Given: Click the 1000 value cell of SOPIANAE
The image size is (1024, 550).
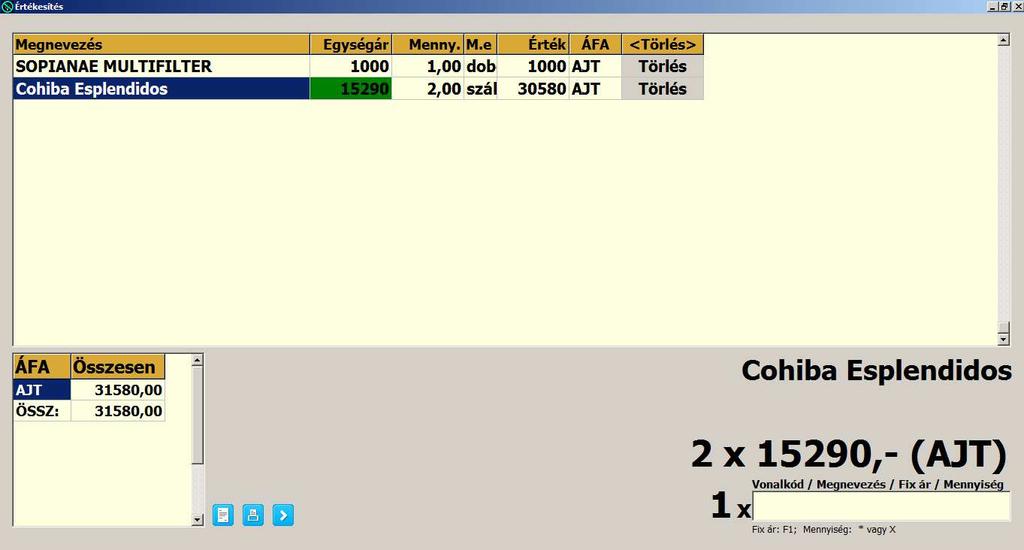Looking at the screenshot, I should tap(533, 66).
